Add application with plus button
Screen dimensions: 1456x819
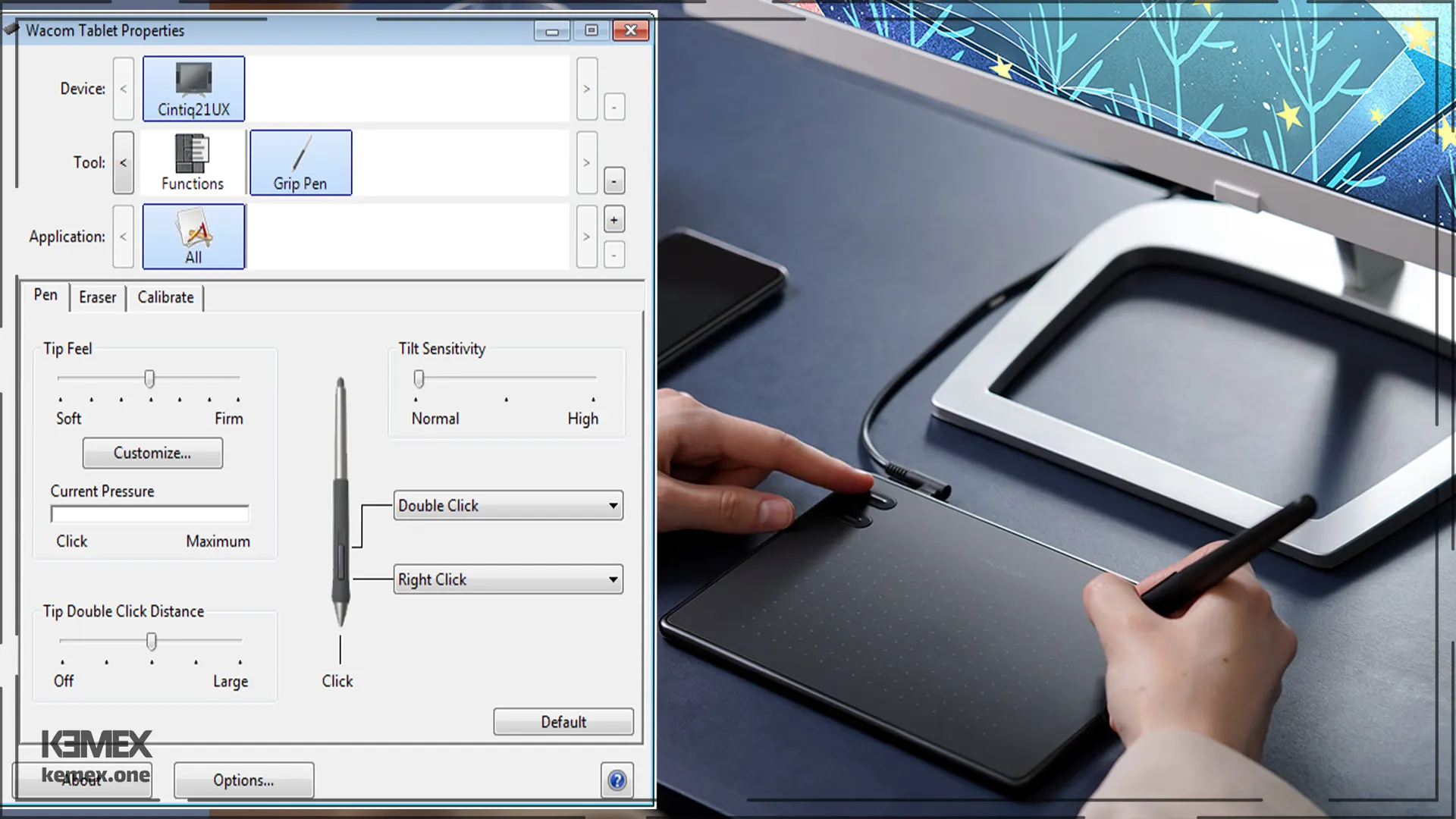coord(614,220)
